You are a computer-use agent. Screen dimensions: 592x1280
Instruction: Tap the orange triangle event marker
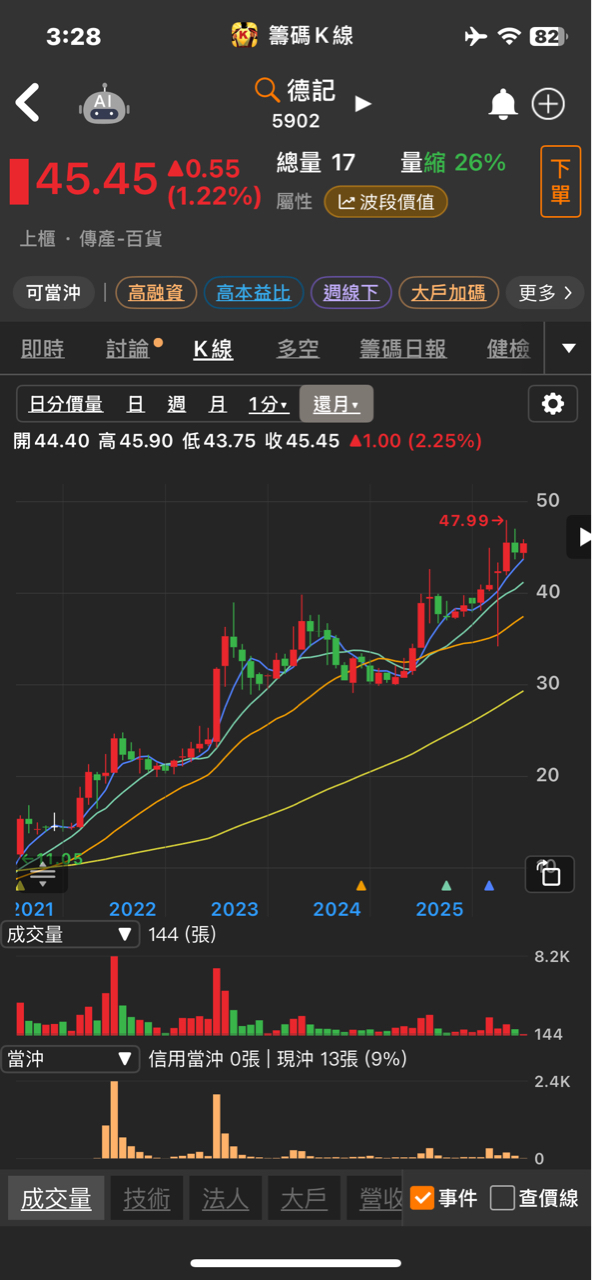coord(361,885)
